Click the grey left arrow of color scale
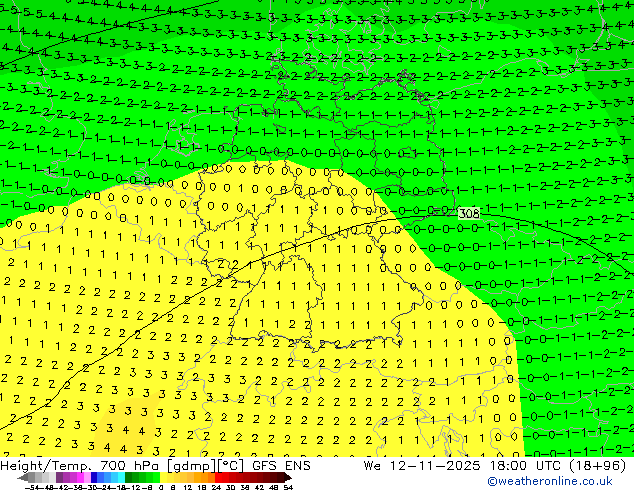Screen dimensions: 634x490 [x=23, y=477]
